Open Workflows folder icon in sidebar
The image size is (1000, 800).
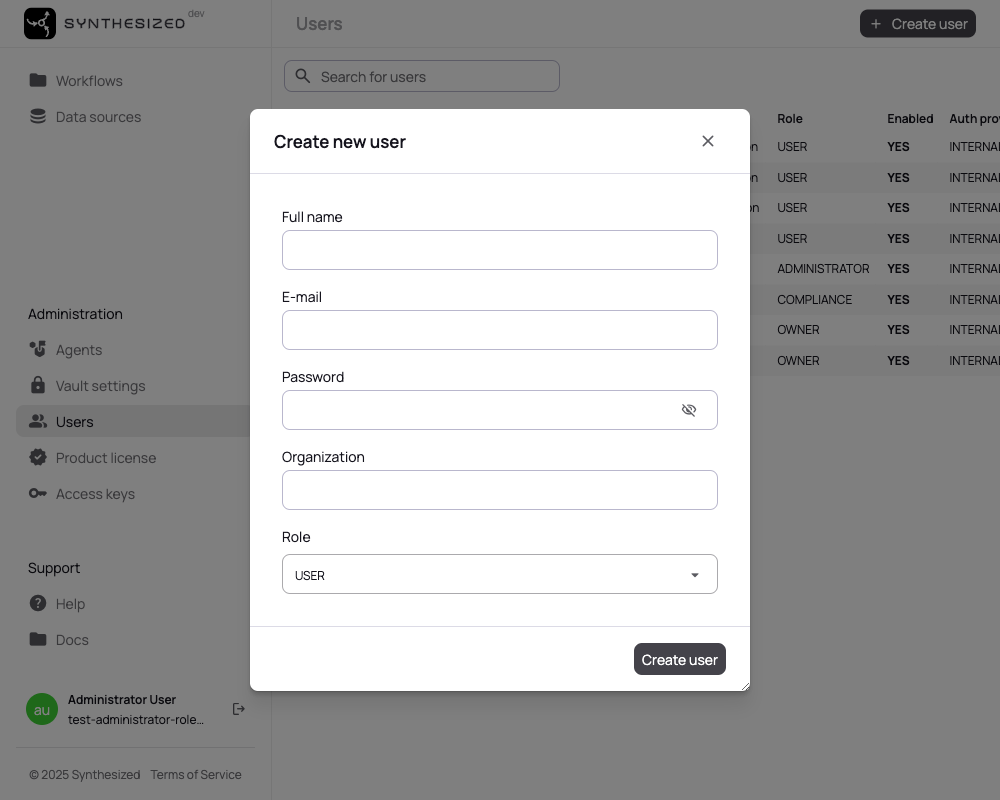point(38,80)
